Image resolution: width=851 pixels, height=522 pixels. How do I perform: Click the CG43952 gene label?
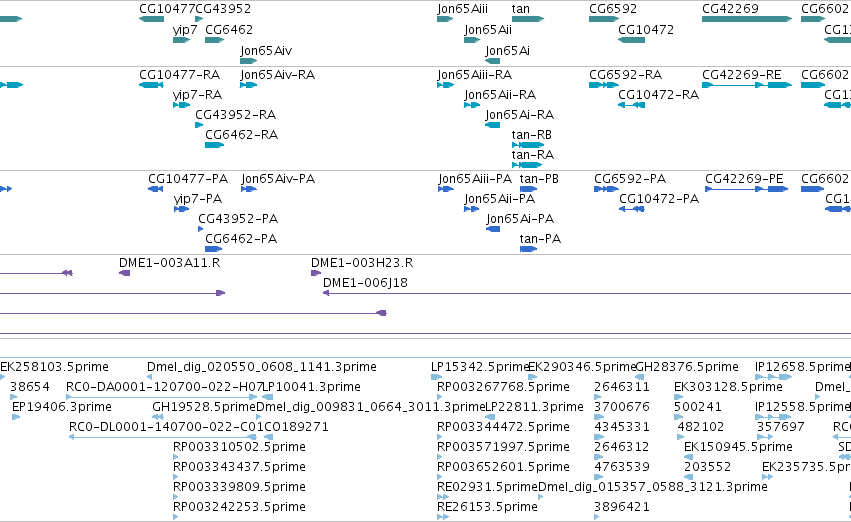pyautogui.click(x=223, y=9)
